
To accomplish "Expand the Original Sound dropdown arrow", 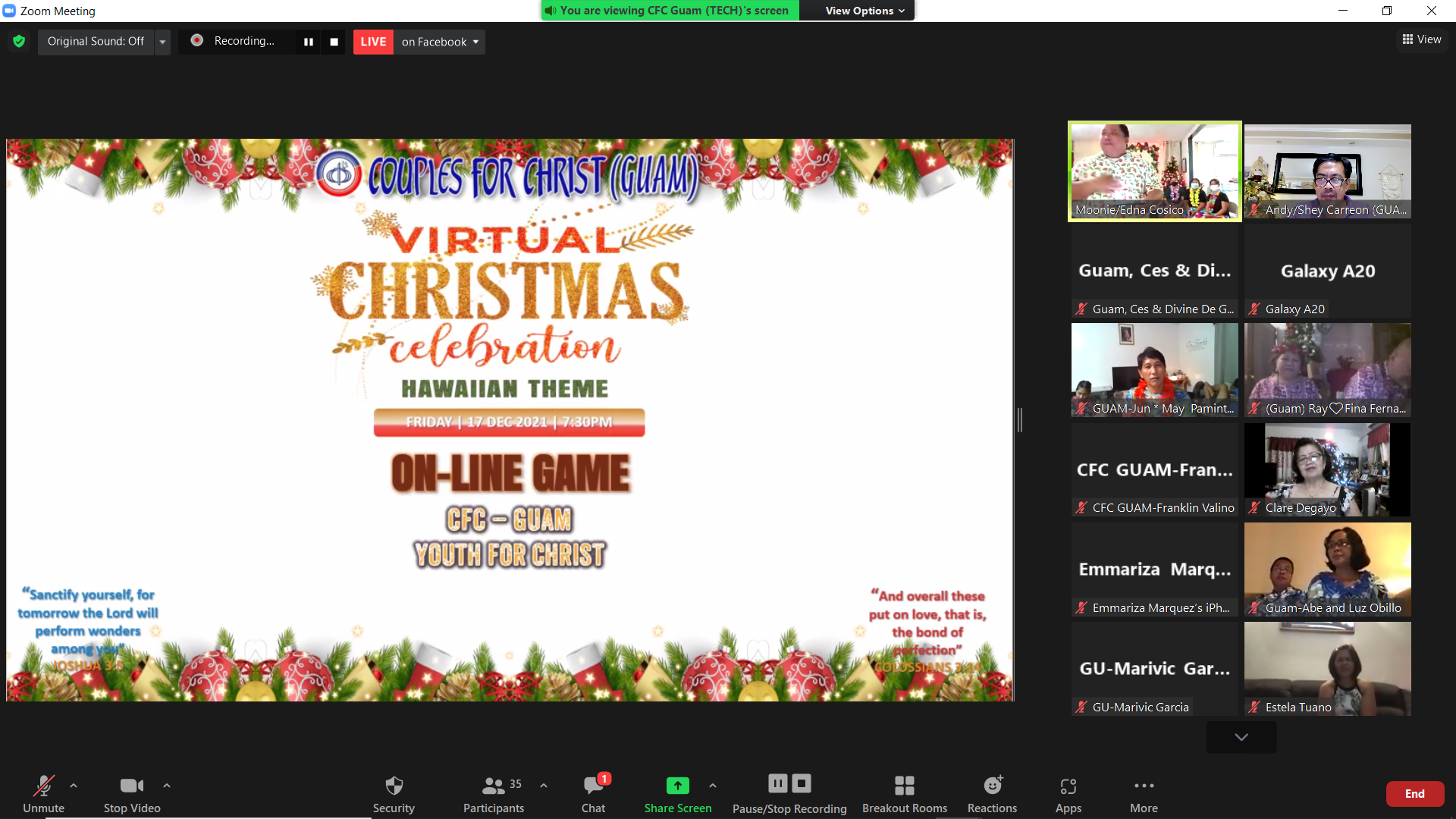I will click(x=162, y=42).
